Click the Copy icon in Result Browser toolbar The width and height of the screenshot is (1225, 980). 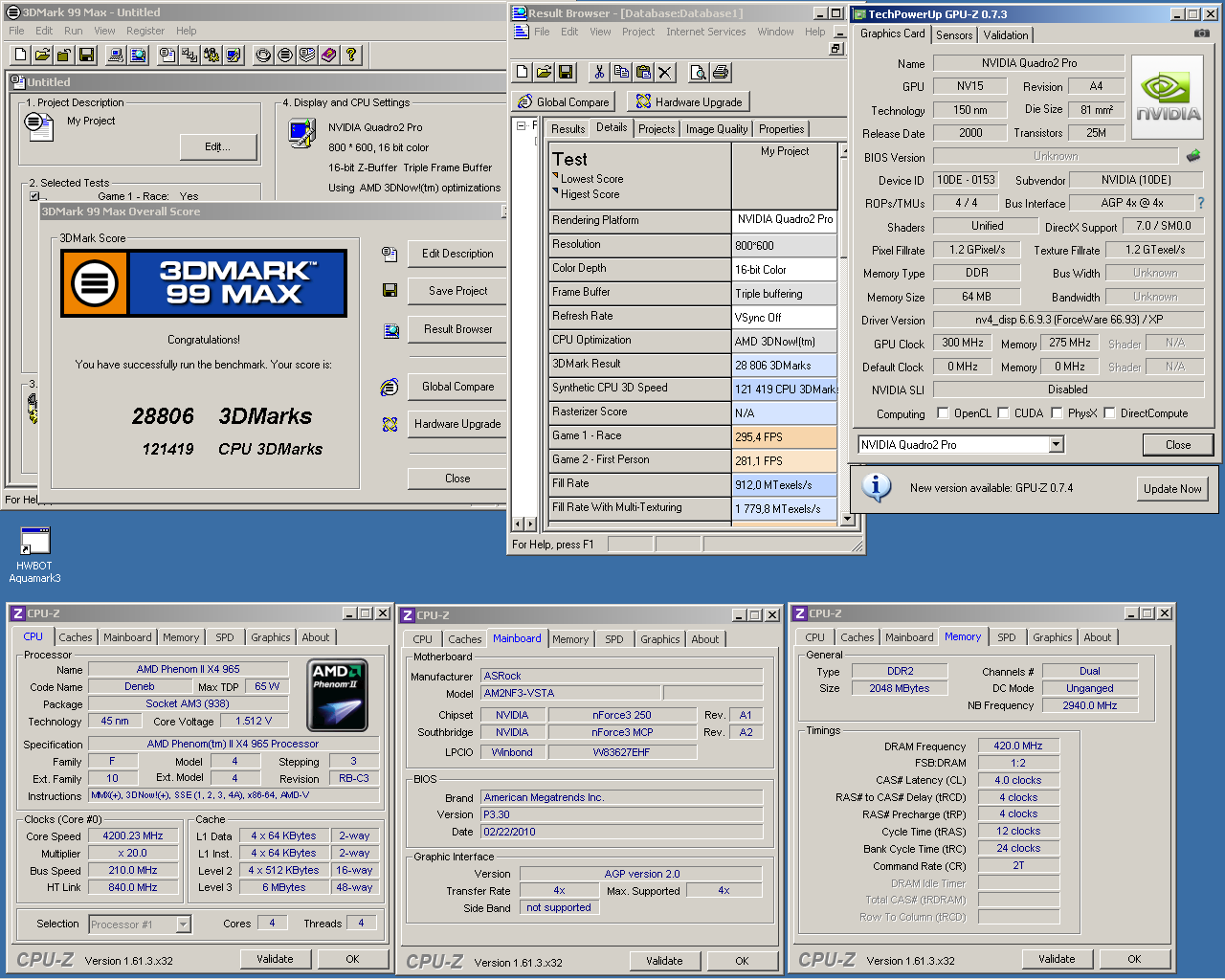[x=621, y=72]
